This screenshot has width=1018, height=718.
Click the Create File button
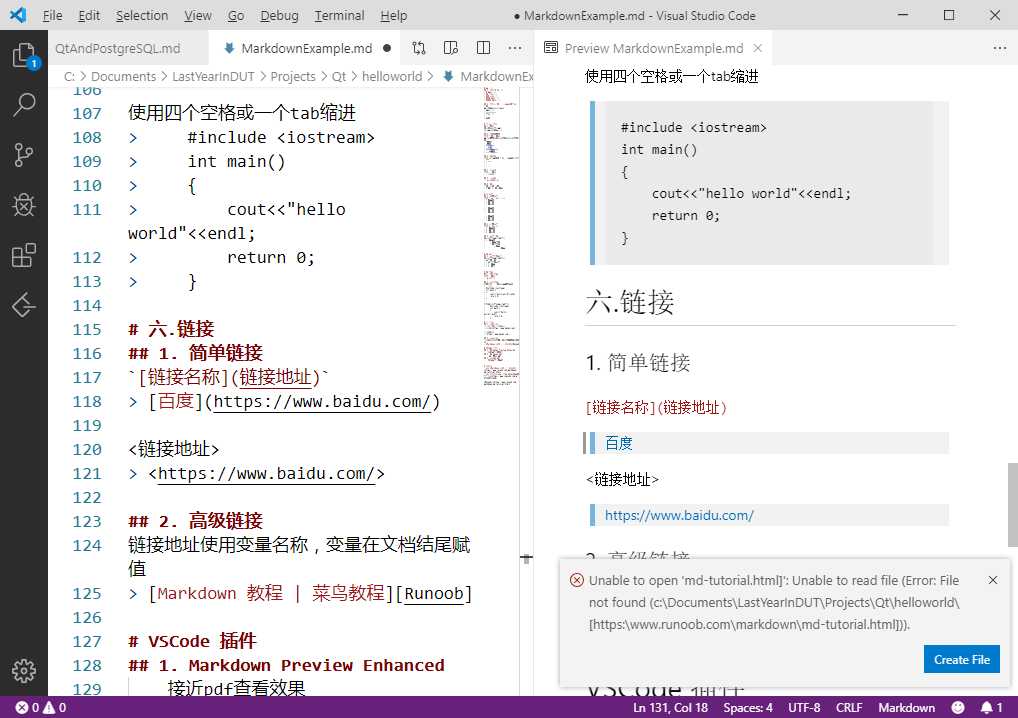click(962, 660)
